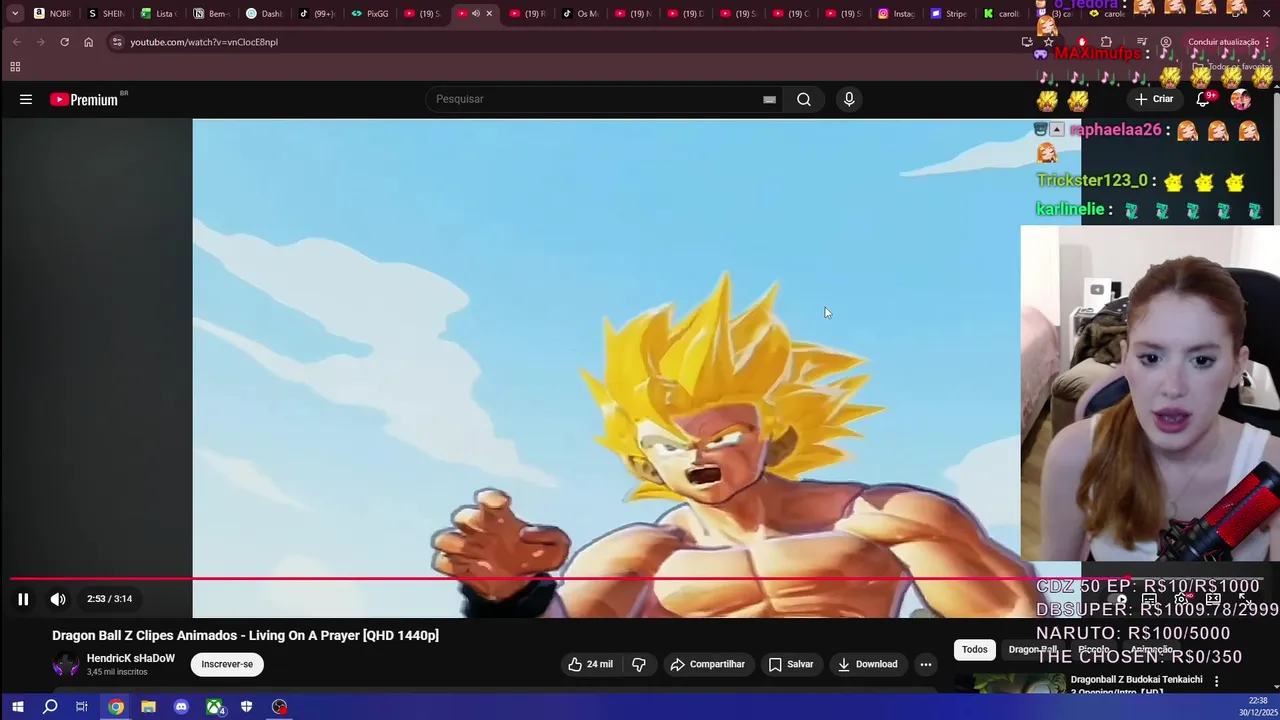The width and height of the screenshot is (1280, 720).
Task: Open Chrome three-dot menu
Action: point(1267,42)
